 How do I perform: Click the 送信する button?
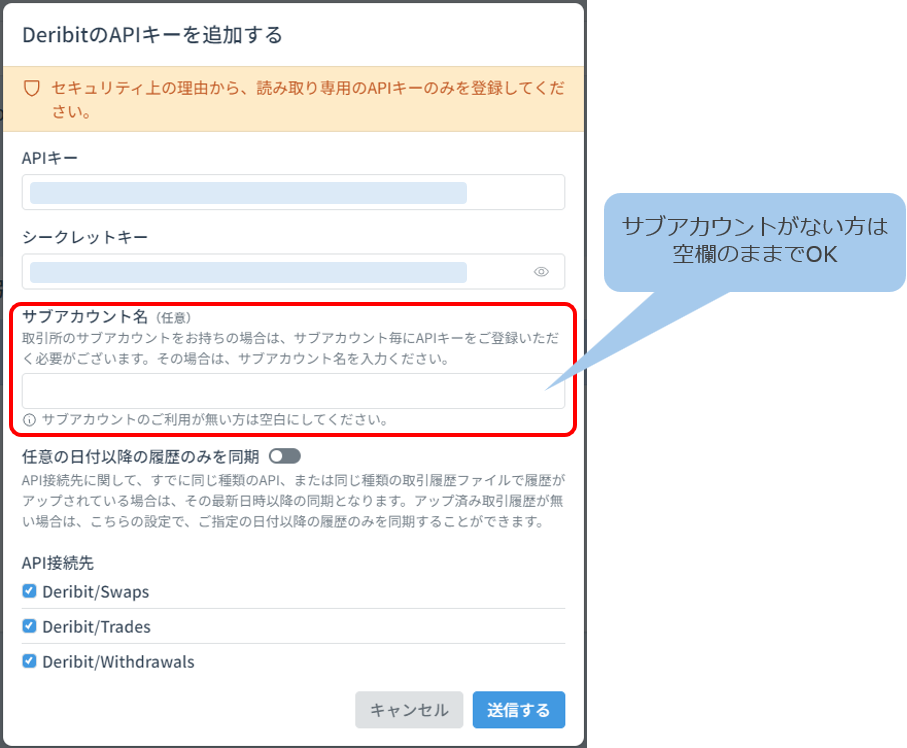[519, 710]
